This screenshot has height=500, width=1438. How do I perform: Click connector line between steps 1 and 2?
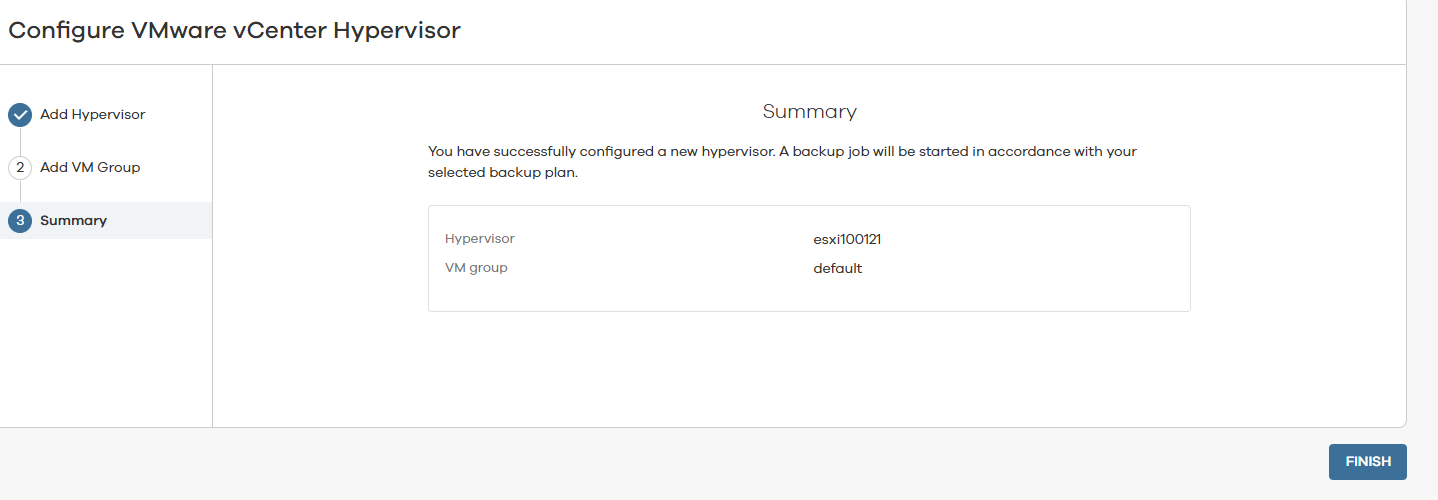click(x=20, y=141)
